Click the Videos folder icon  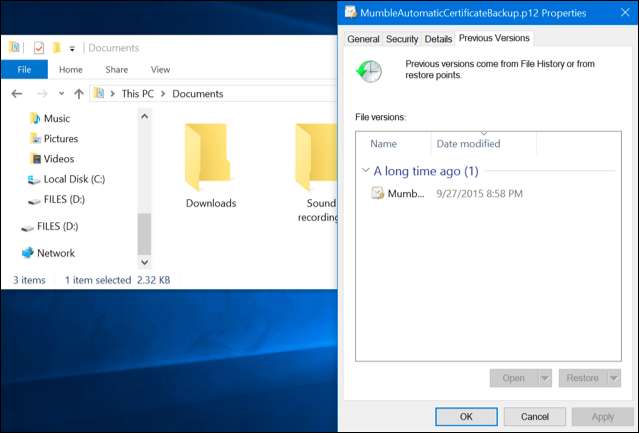(36, 158)
